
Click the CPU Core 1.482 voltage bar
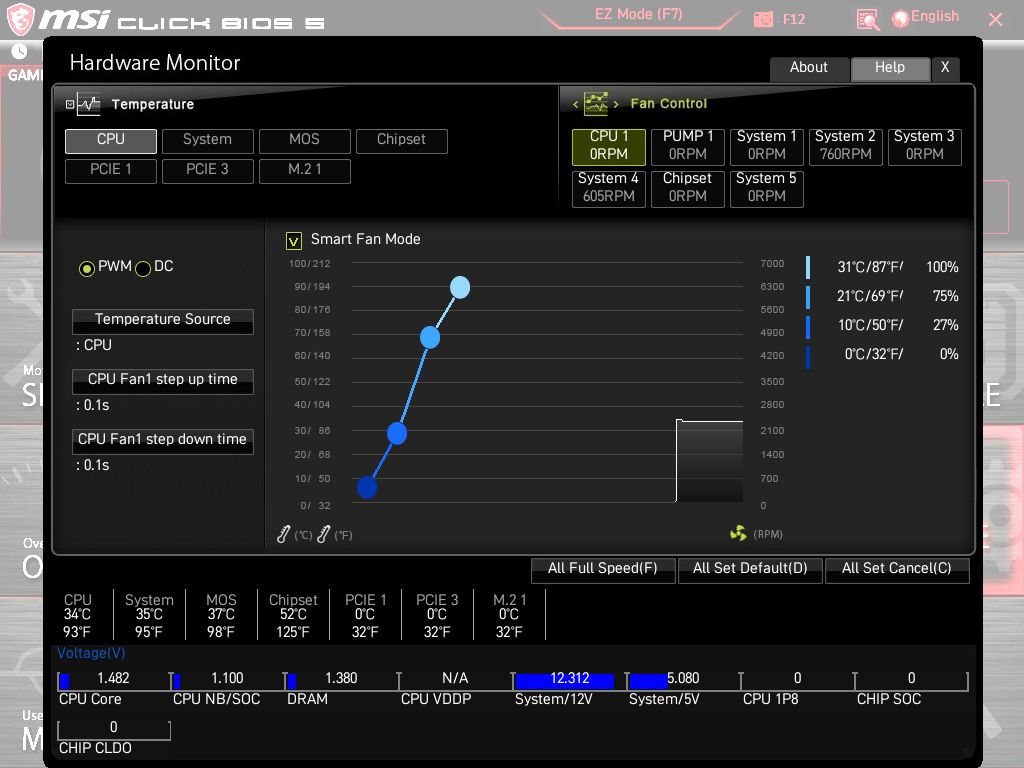(x=114, y=680)
